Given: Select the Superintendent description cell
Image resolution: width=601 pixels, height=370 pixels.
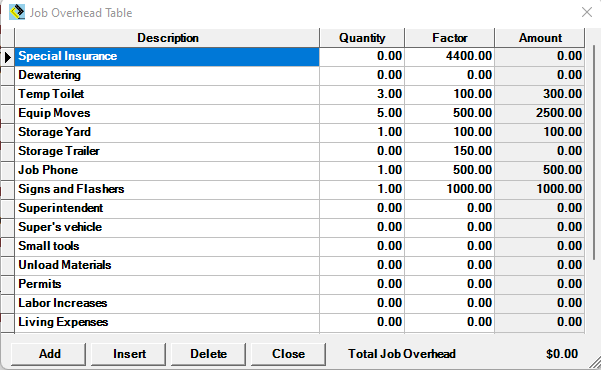Looking at the screenshot, I should point(167,209).
